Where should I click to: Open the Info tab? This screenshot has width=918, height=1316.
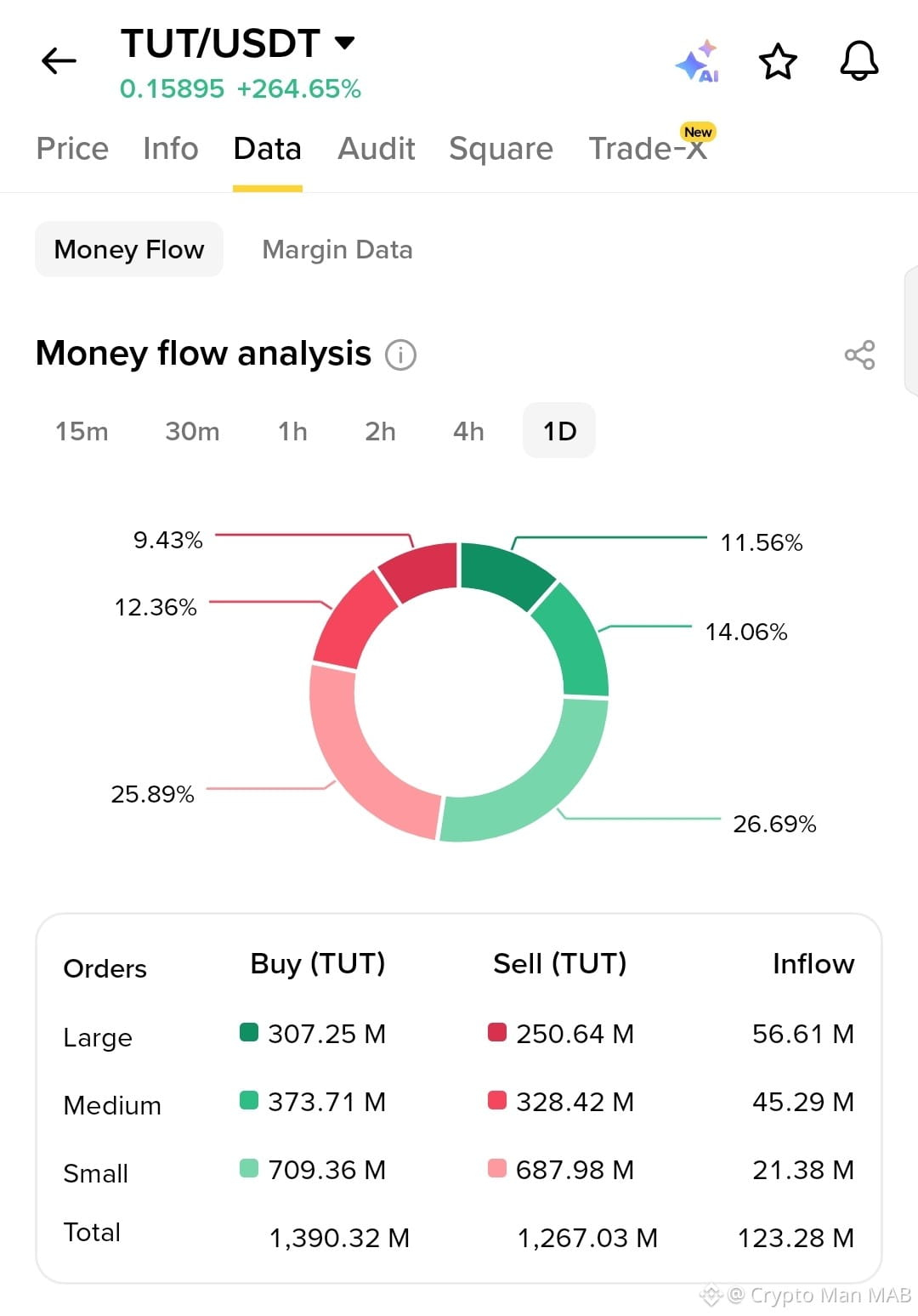point(171,149)
